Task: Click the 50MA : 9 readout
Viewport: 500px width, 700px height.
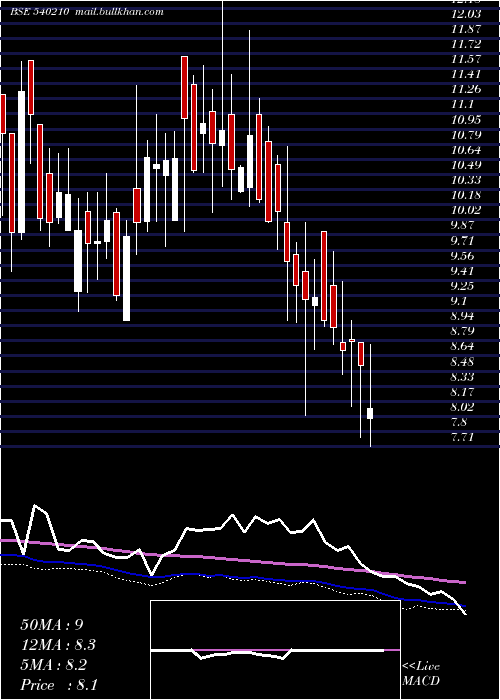Action: pos(52,625)
